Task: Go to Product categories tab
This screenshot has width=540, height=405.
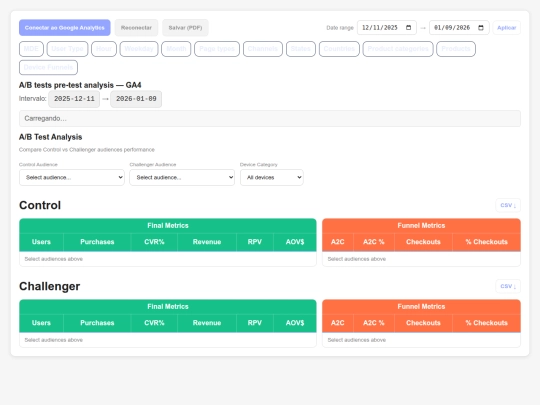Action: pos(398,49)
